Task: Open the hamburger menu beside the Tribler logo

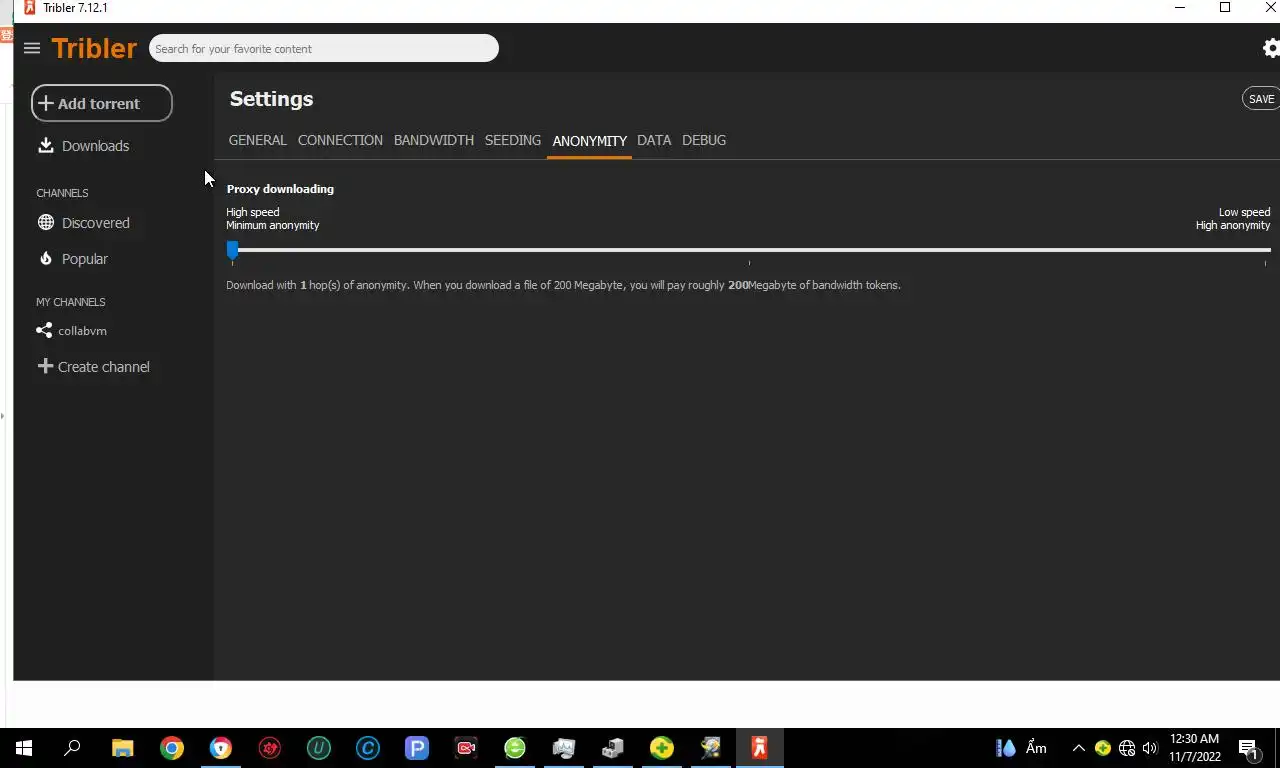Action: (32, 48)
